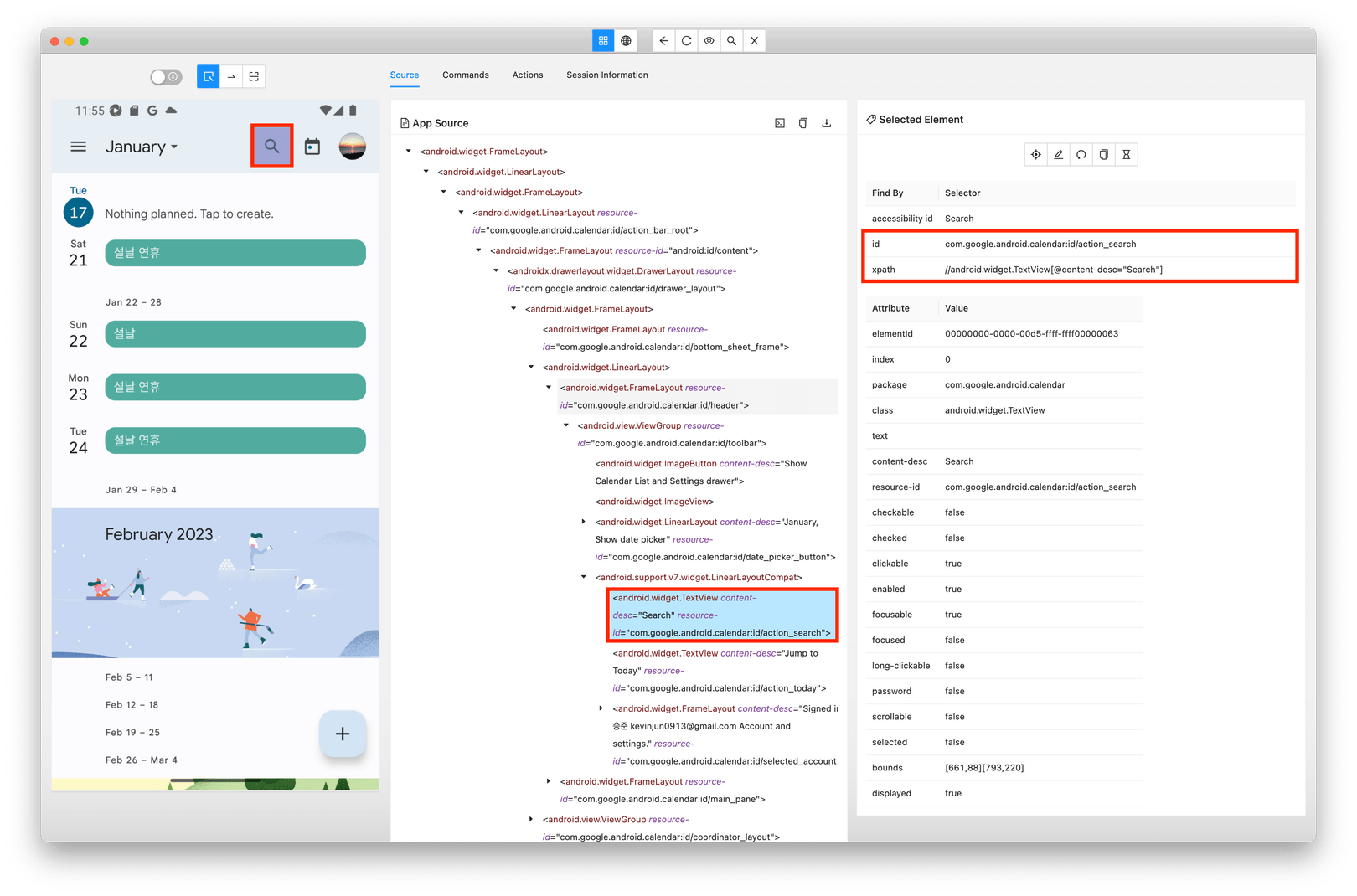Open hamburger menu in calendar app
Viewport: 1357px width, 896px height.
click(x=79, y=147)
